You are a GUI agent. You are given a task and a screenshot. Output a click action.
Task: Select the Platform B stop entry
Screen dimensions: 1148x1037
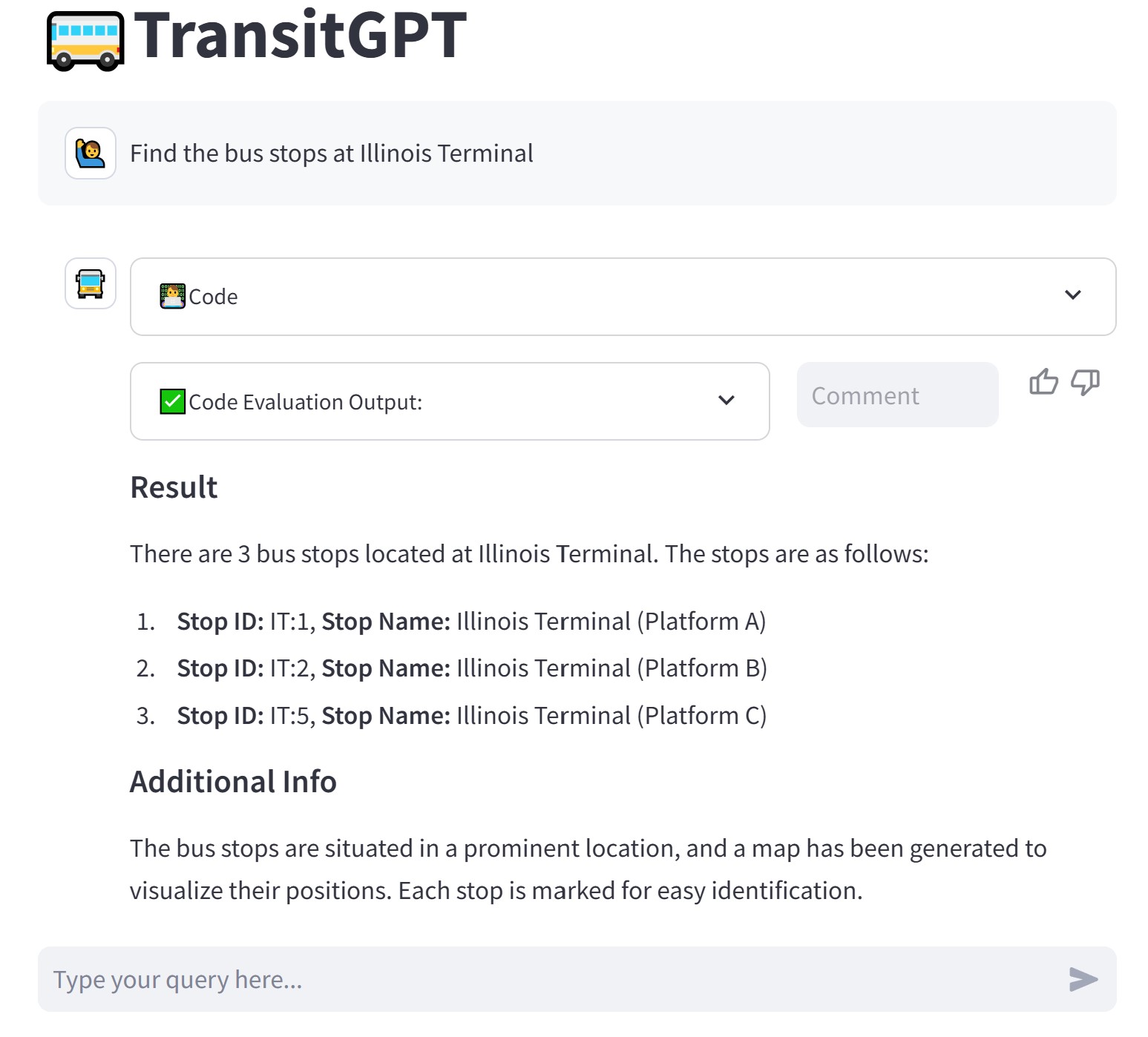pyautogui.click(x=472, y=668)
